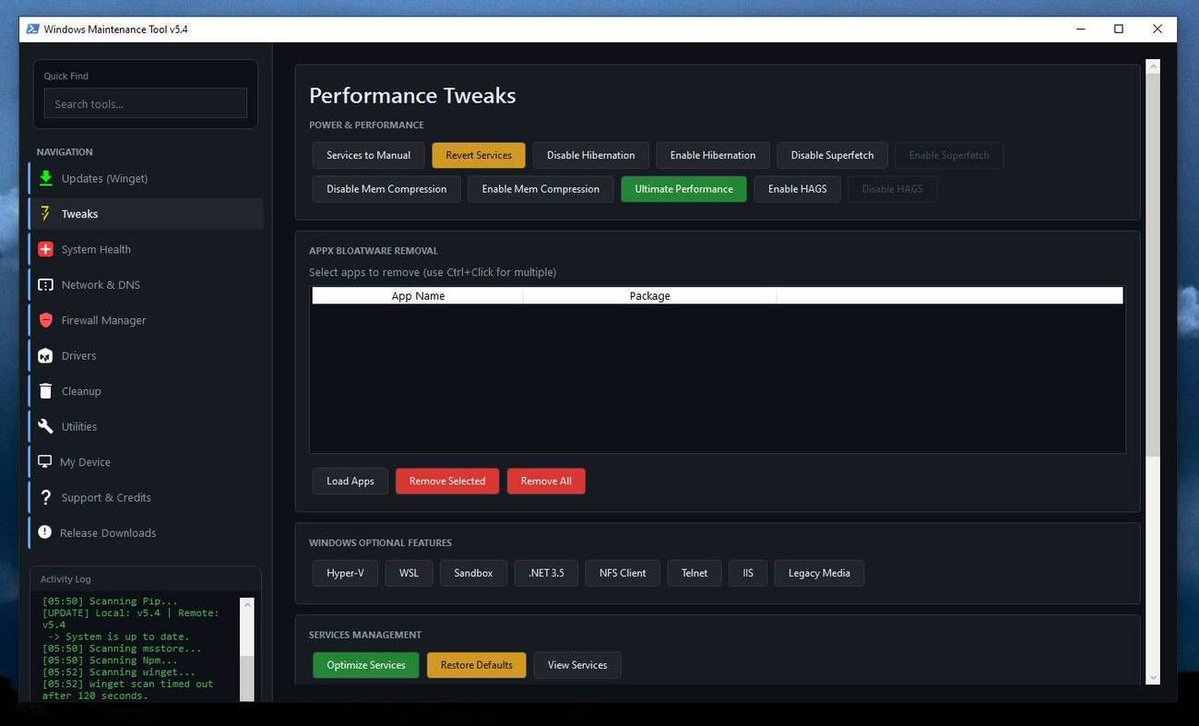
Task: Click the Drivers chip icon
Action: tap(46, 356)
